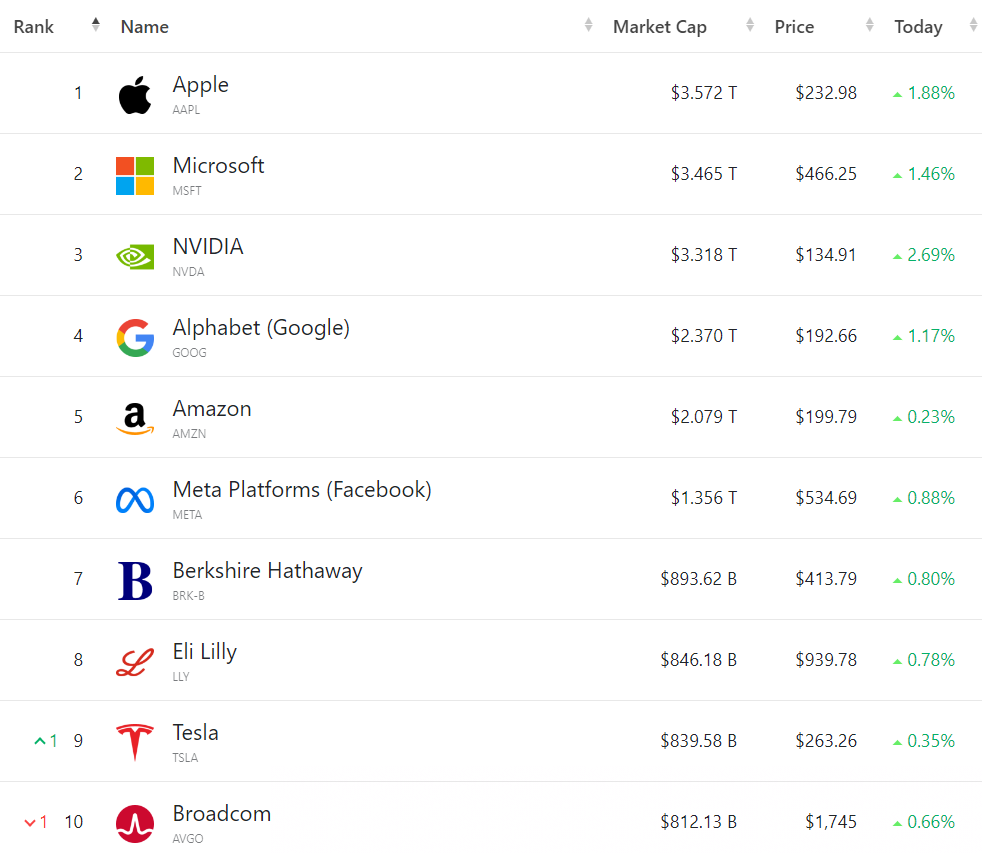
Task: Open the Meta Platforms (Facebook) link
Action: tap(302, 490)
